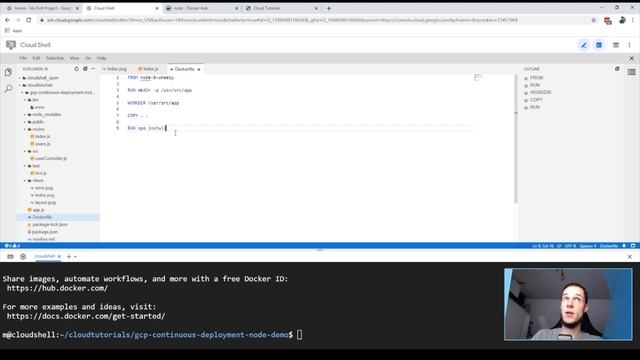Open userController.js in Explorer
Viewport: 640px width, 360px height.
tap(51, 158)
